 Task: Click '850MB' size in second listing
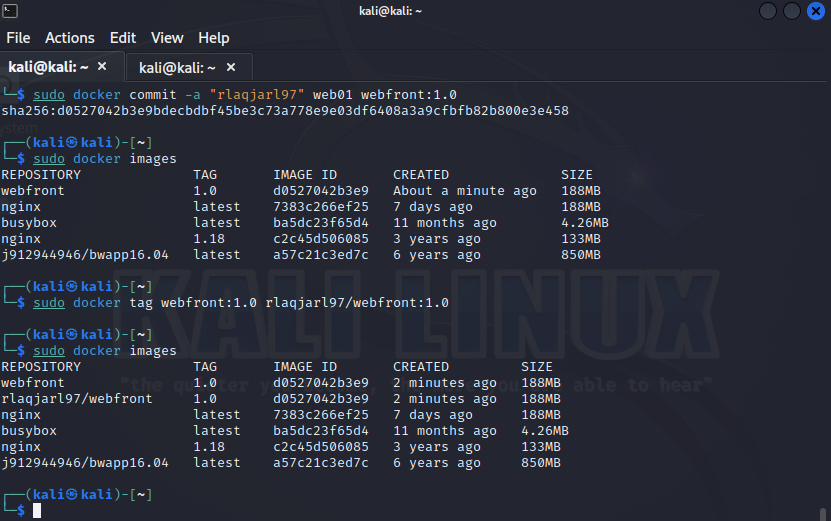pyautogui.click(x=541, y=463)
